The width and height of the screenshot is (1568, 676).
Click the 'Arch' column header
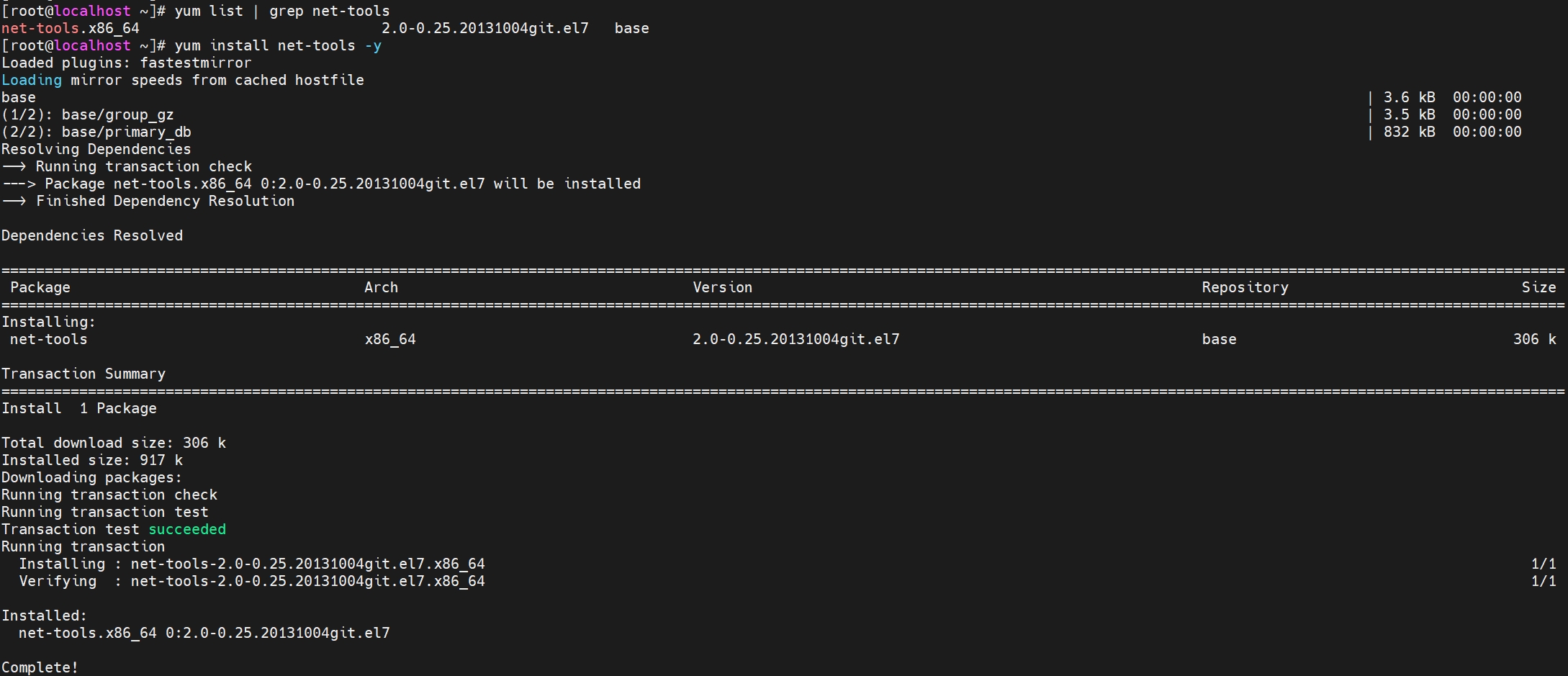pyautogui.click(x=381, y=287)
